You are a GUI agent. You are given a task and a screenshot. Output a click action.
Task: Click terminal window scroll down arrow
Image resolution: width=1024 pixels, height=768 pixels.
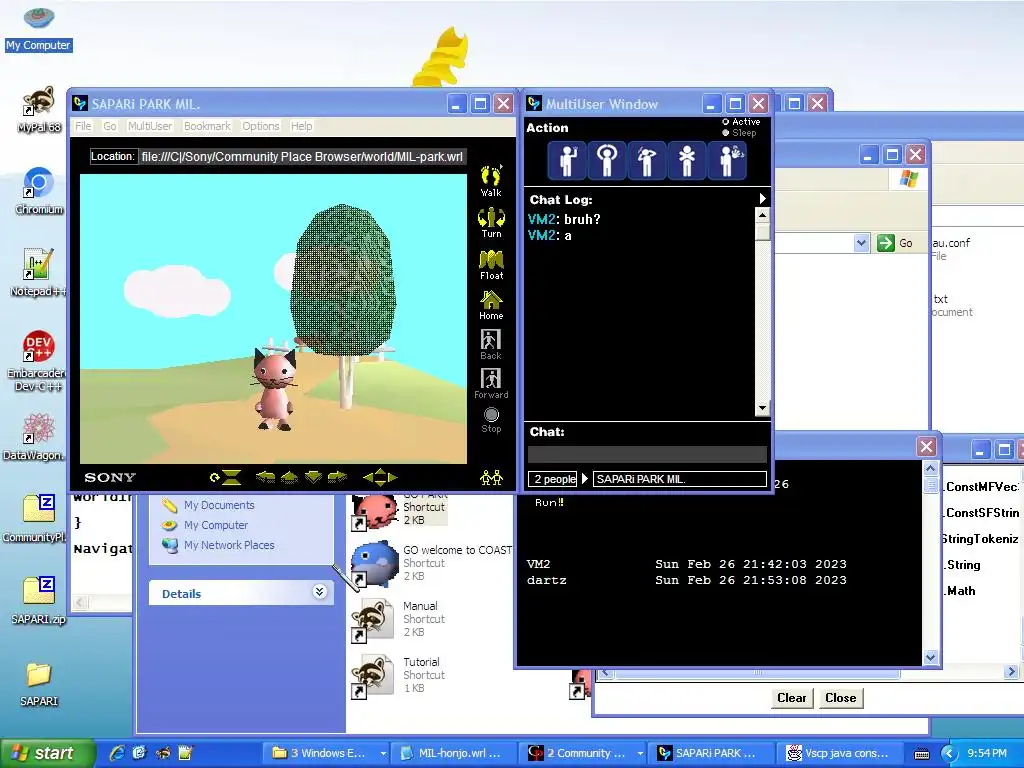[931, 658]
